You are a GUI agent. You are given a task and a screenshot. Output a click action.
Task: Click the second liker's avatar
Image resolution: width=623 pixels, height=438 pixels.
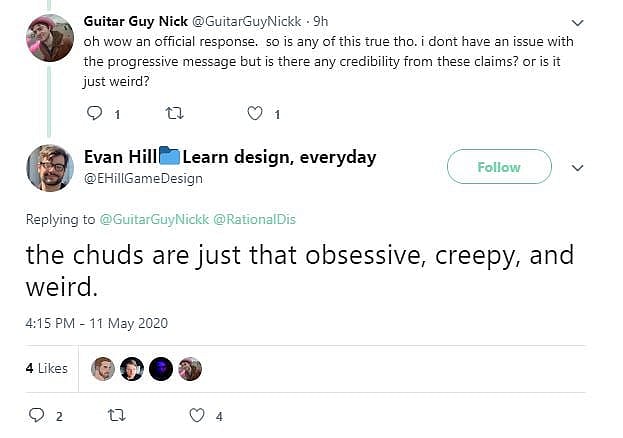coord(132,369)
